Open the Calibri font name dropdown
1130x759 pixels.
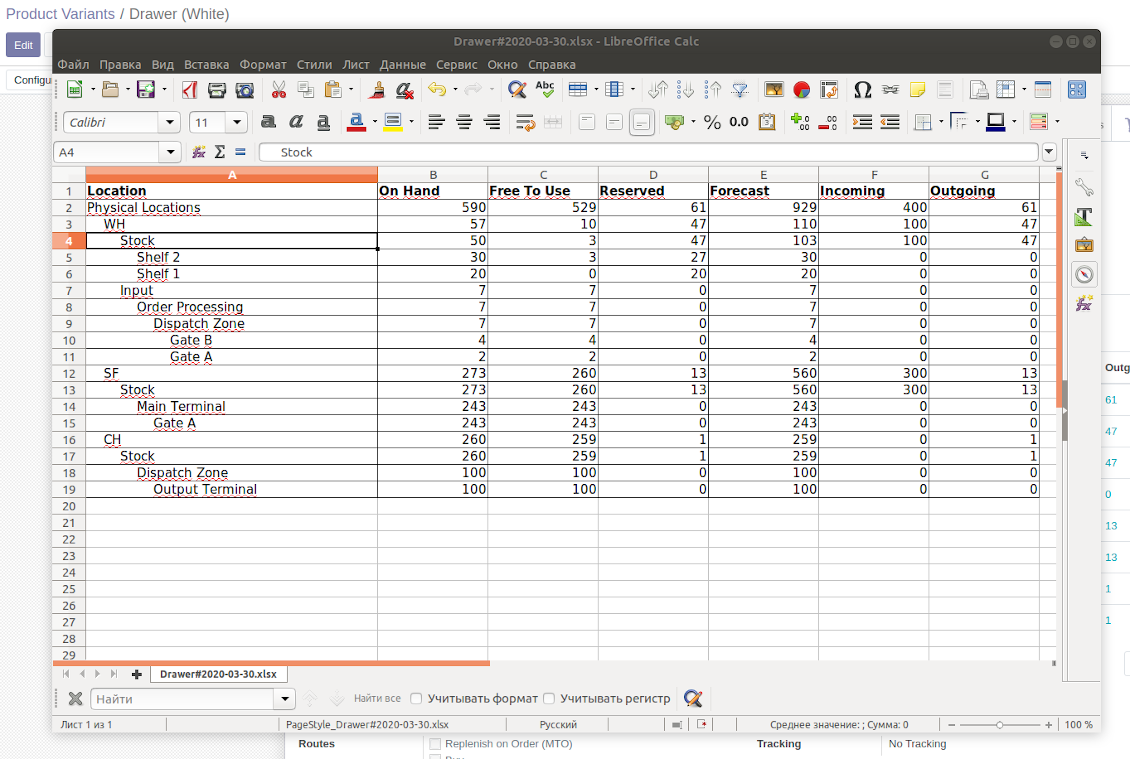(x=169, y=123)
